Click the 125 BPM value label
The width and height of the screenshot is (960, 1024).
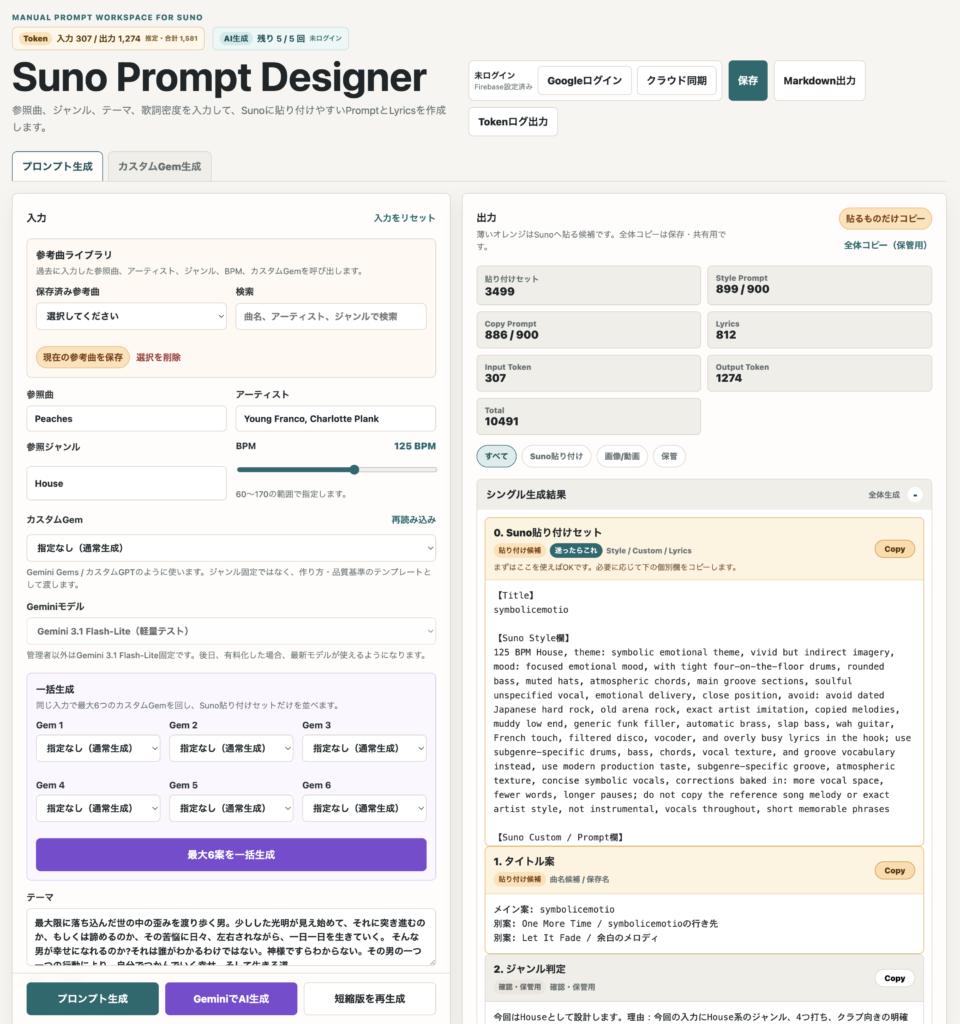(415, 446)
